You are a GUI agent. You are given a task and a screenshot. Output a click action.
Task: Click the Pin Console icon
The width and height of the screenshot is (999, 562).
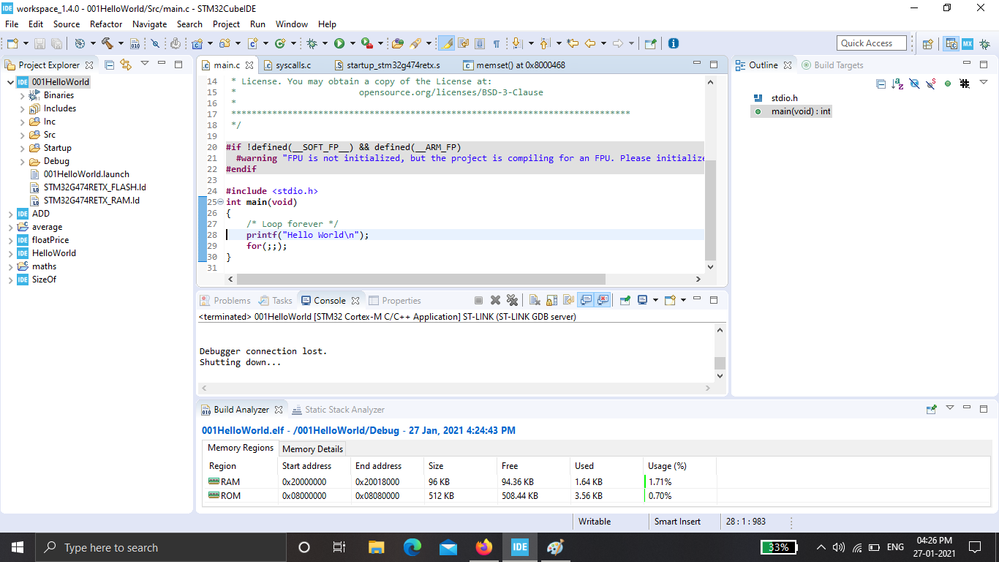(625, 300)
